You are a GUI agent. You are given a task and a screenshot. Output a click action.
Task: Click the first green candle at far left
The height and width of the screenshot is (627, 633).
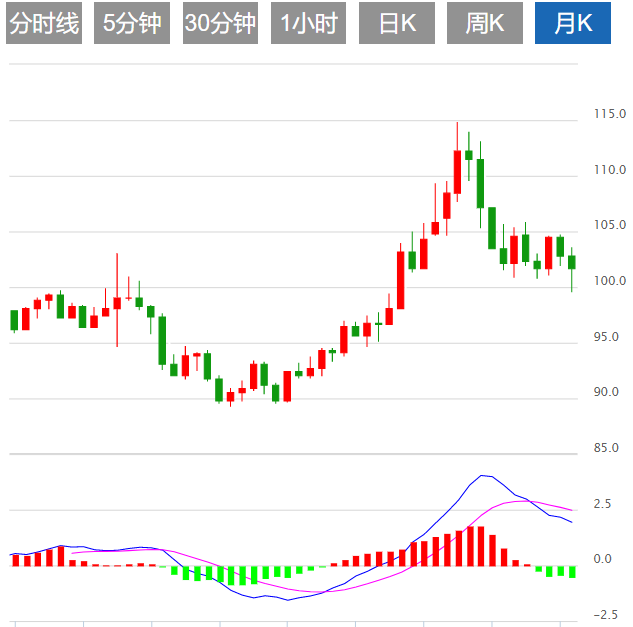[14, 320]
